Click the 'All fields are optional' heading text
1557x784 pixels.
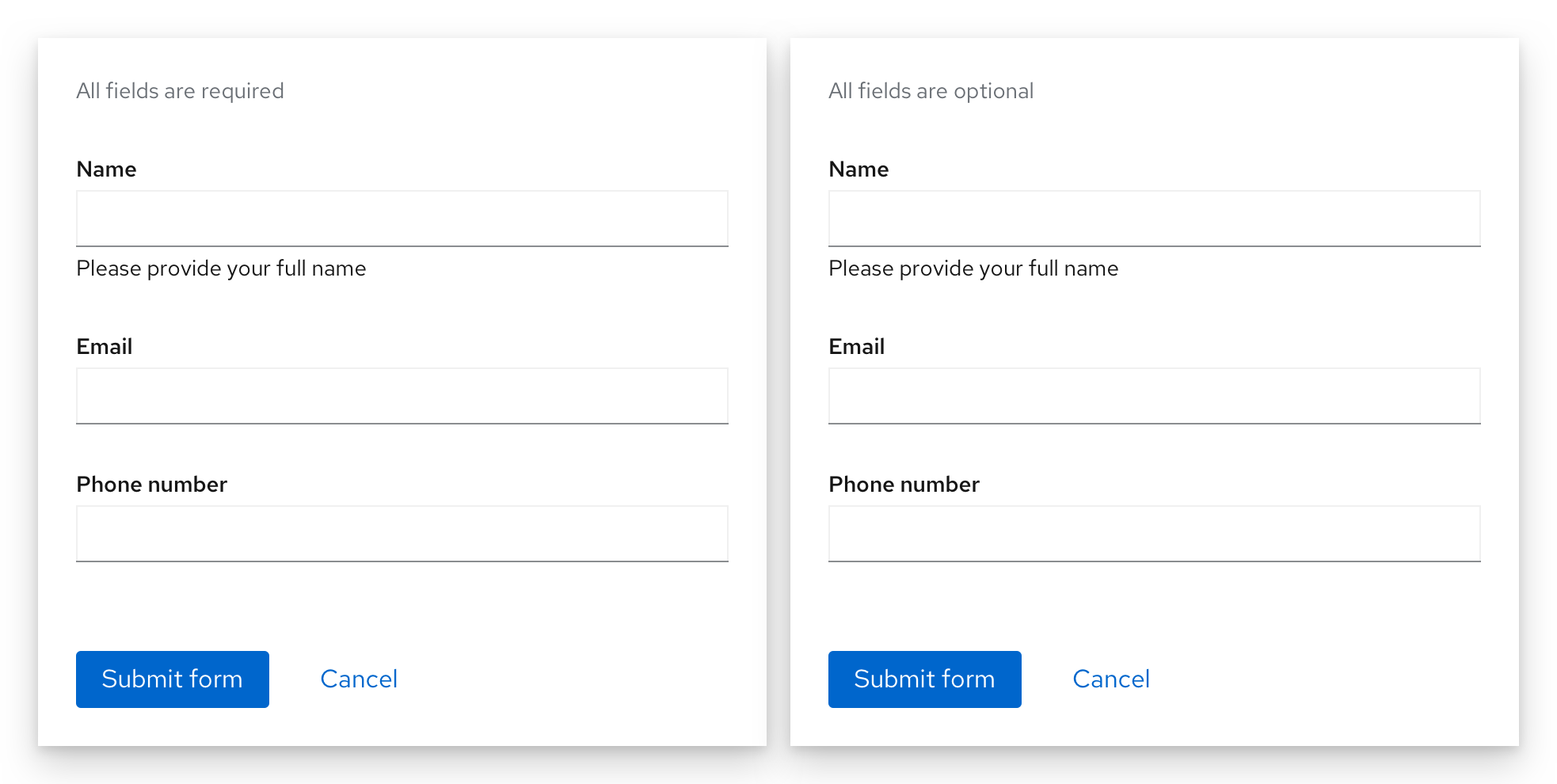point(931,91)
